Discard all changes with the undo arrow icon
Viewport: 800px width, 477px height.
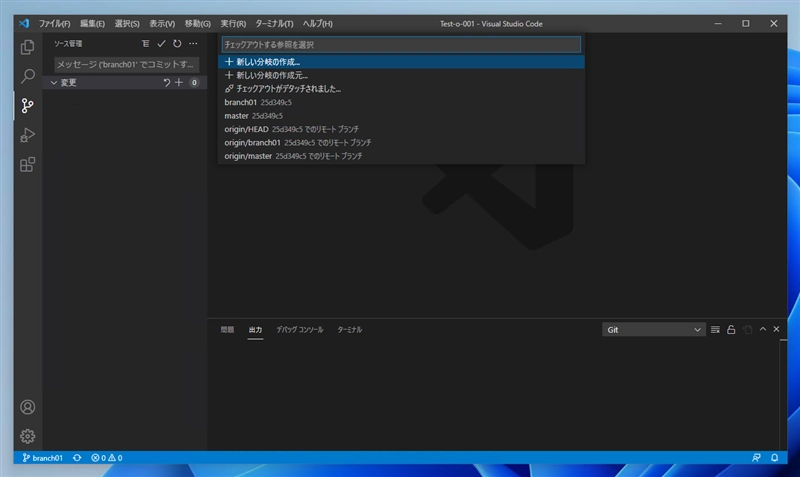[x=166, y=83]
